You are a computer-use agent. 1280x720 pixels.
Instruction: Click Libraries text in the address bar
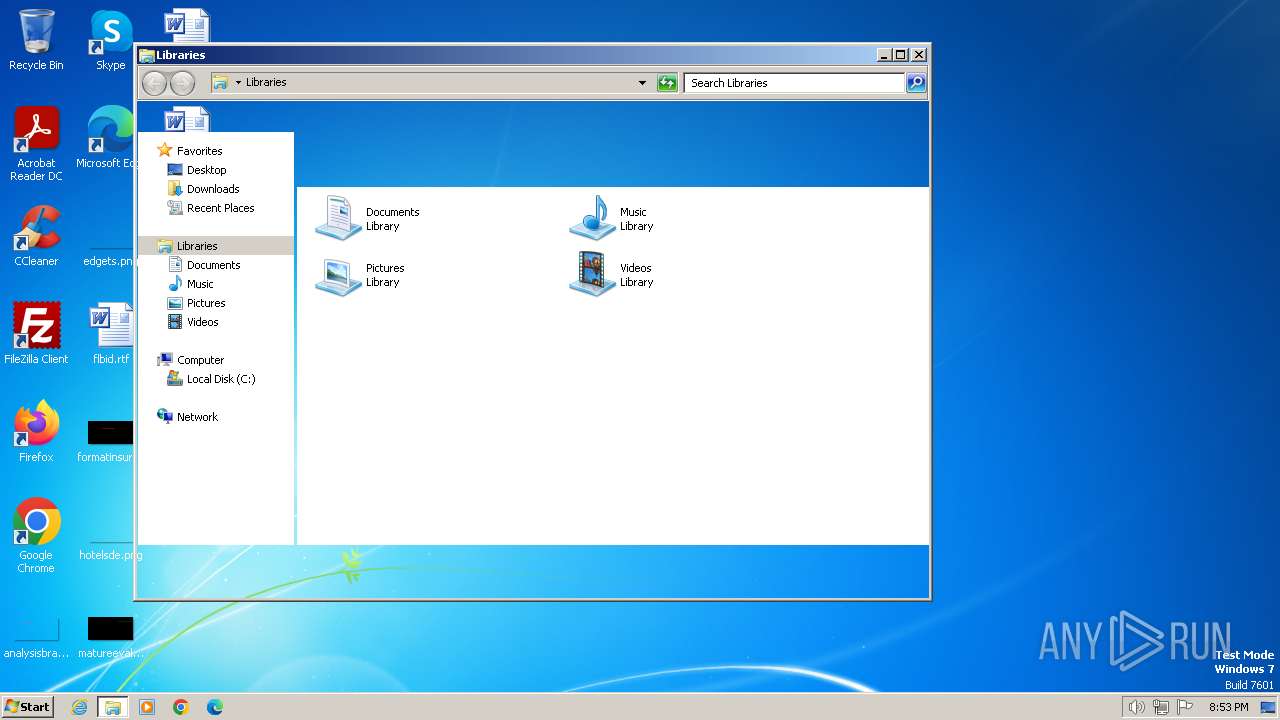click(x=266, y=83)
